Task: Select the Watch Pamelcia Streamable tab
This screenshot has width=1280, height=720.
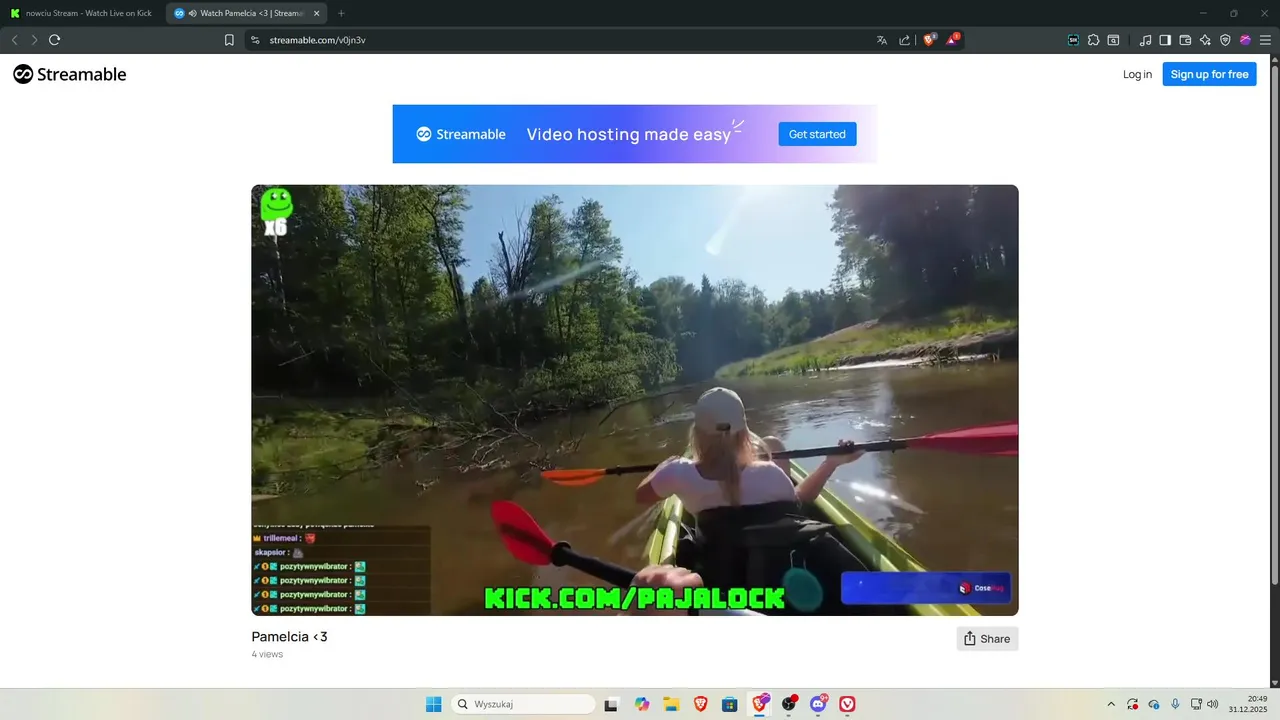Action: pyautogui.click(x=247, y=13)
